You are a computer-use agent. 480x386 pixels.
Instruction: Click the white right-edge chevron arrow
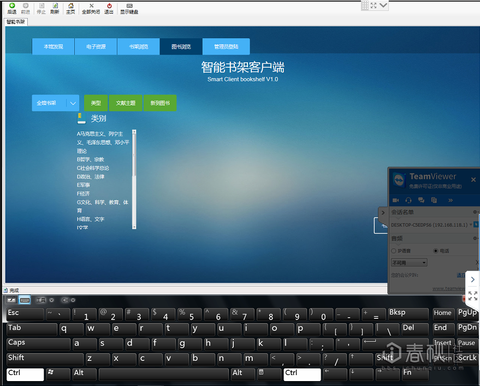click(473, 280)
